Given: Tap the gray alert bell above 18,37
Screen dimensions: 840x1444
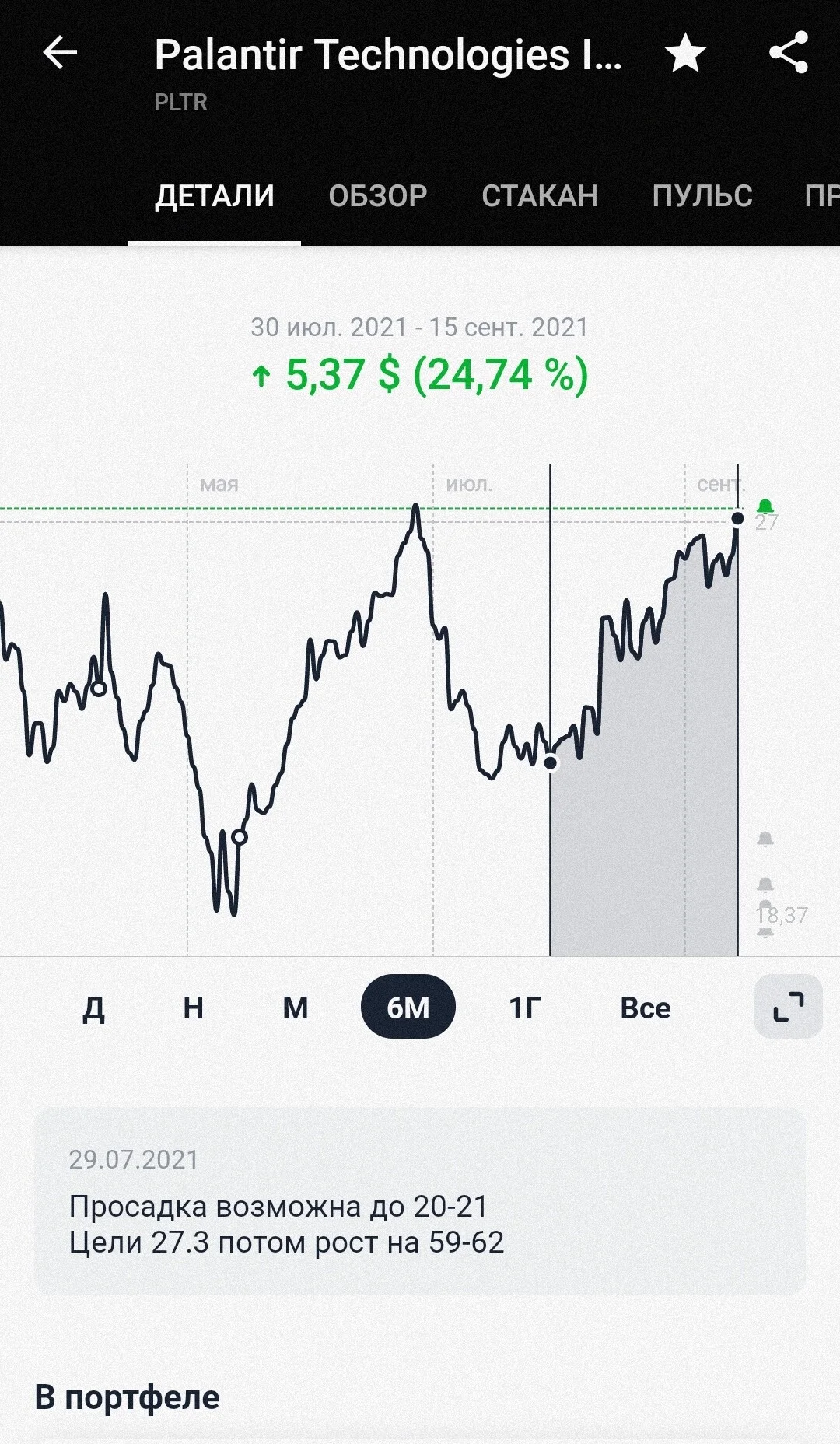Looking at the screenshot, I should coord(765,885).
